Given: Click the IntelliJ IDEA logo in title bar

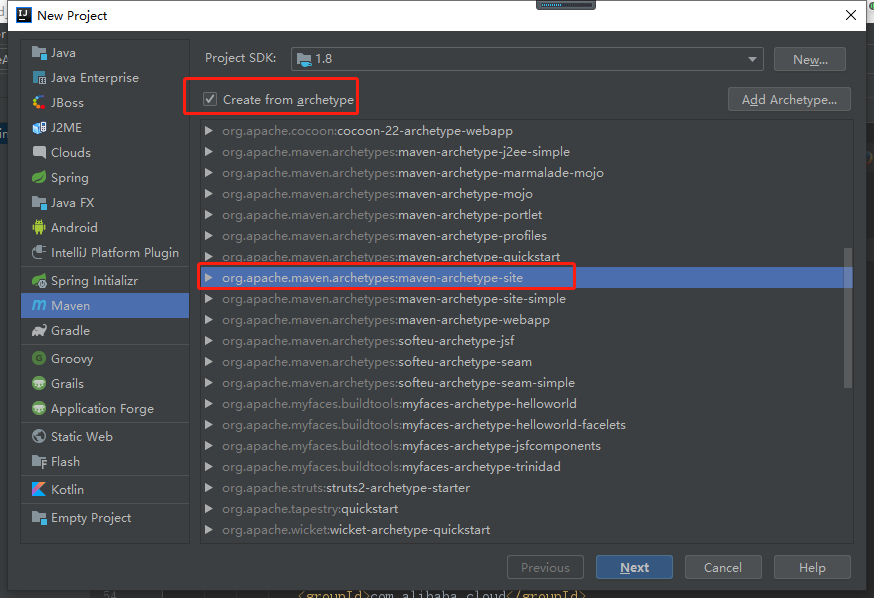Looking at the screenshot, I should 24,15.
